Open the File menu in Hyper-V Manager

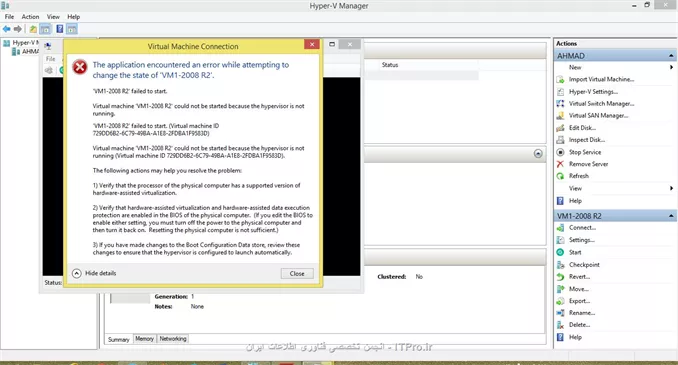[9, 17]
